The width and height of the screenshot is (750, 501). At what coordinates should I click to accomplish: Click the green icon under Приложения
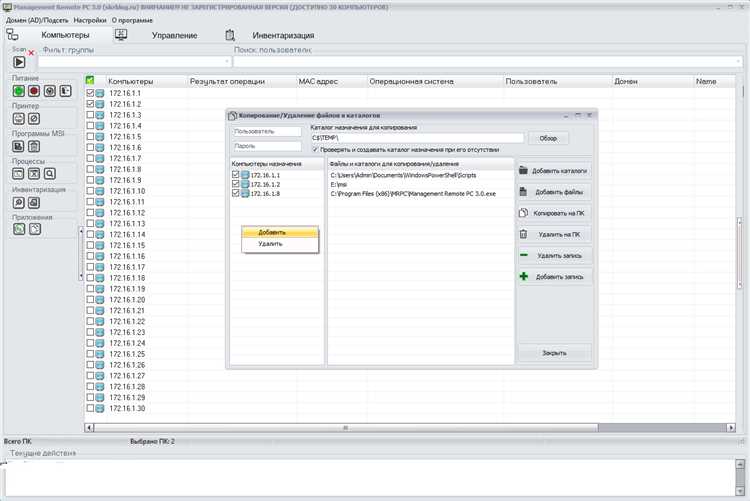(19, 229)
